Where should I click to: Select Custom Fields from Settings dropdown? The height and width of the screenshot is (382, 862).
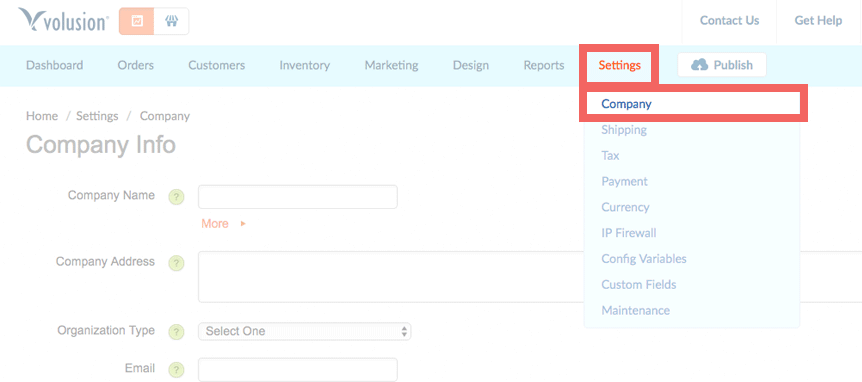click(x=639, y=285)
